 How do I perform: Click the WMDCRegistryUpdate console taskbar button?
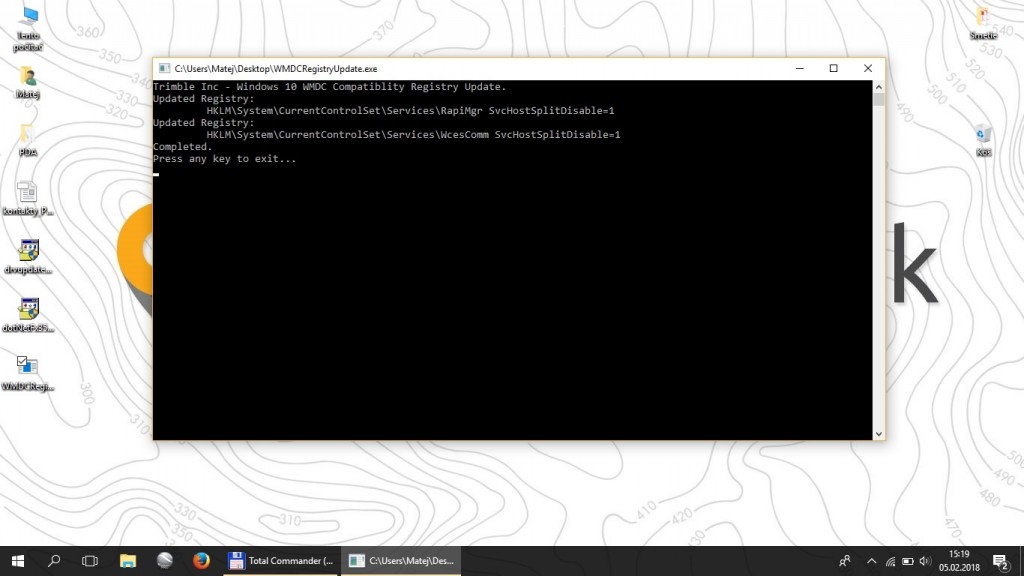402,561
